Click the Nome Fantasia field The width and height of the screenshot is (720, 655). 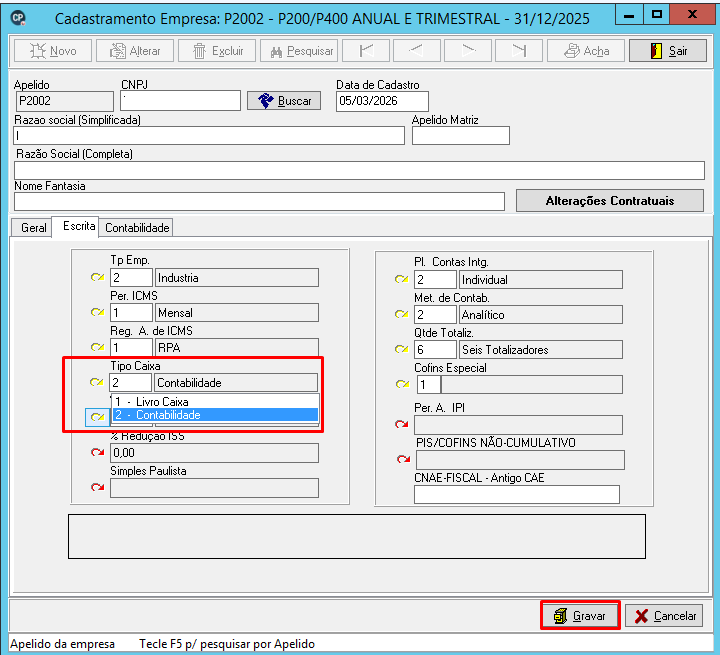[x=259, y=202]
